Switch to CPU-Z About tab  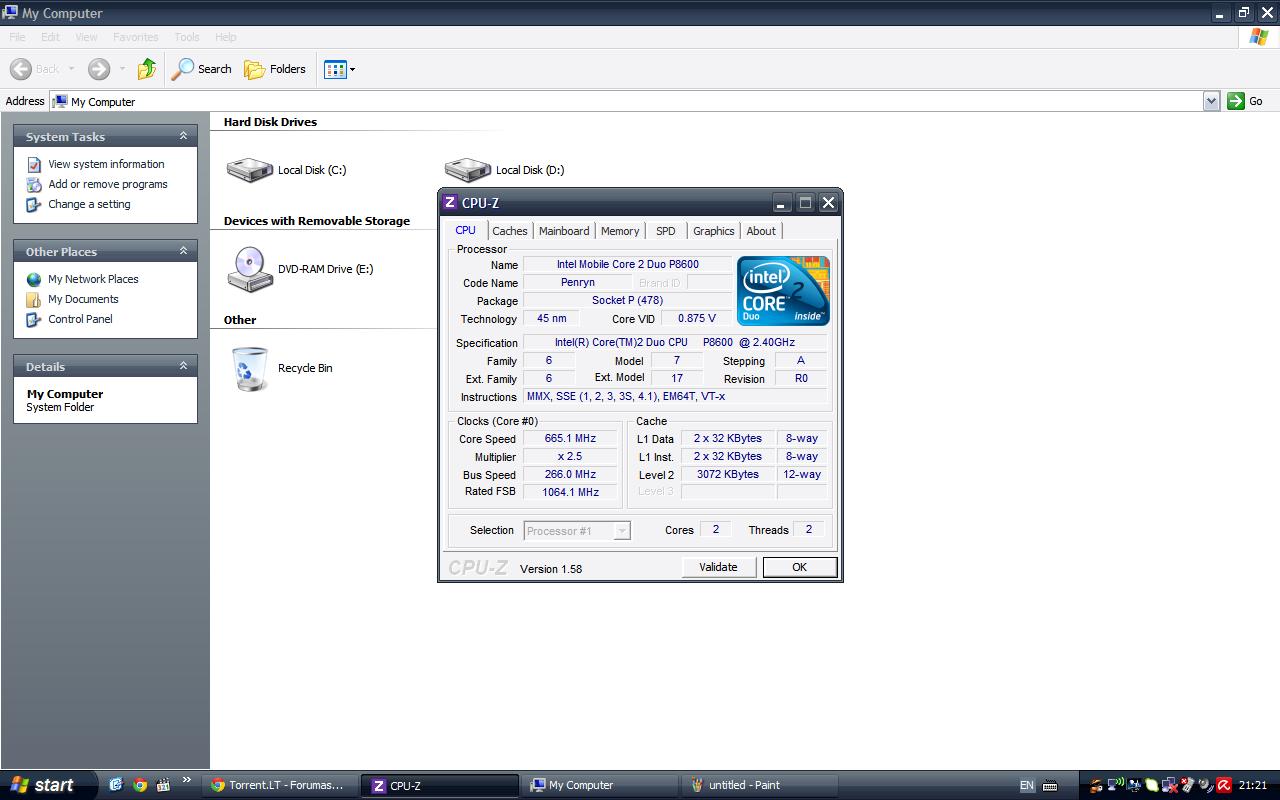(x=761, y=231)
